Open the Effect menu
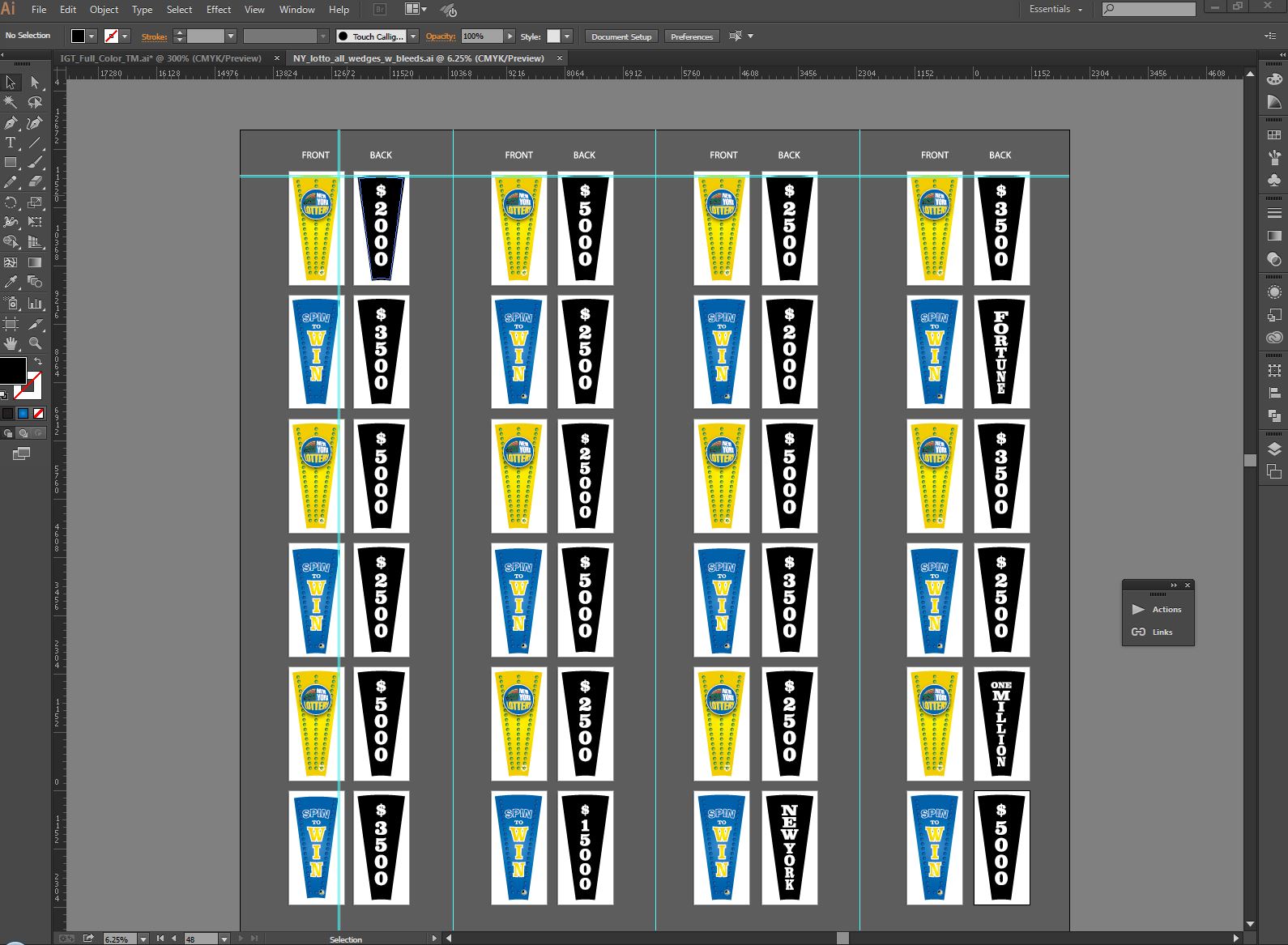 coord(219,10)
